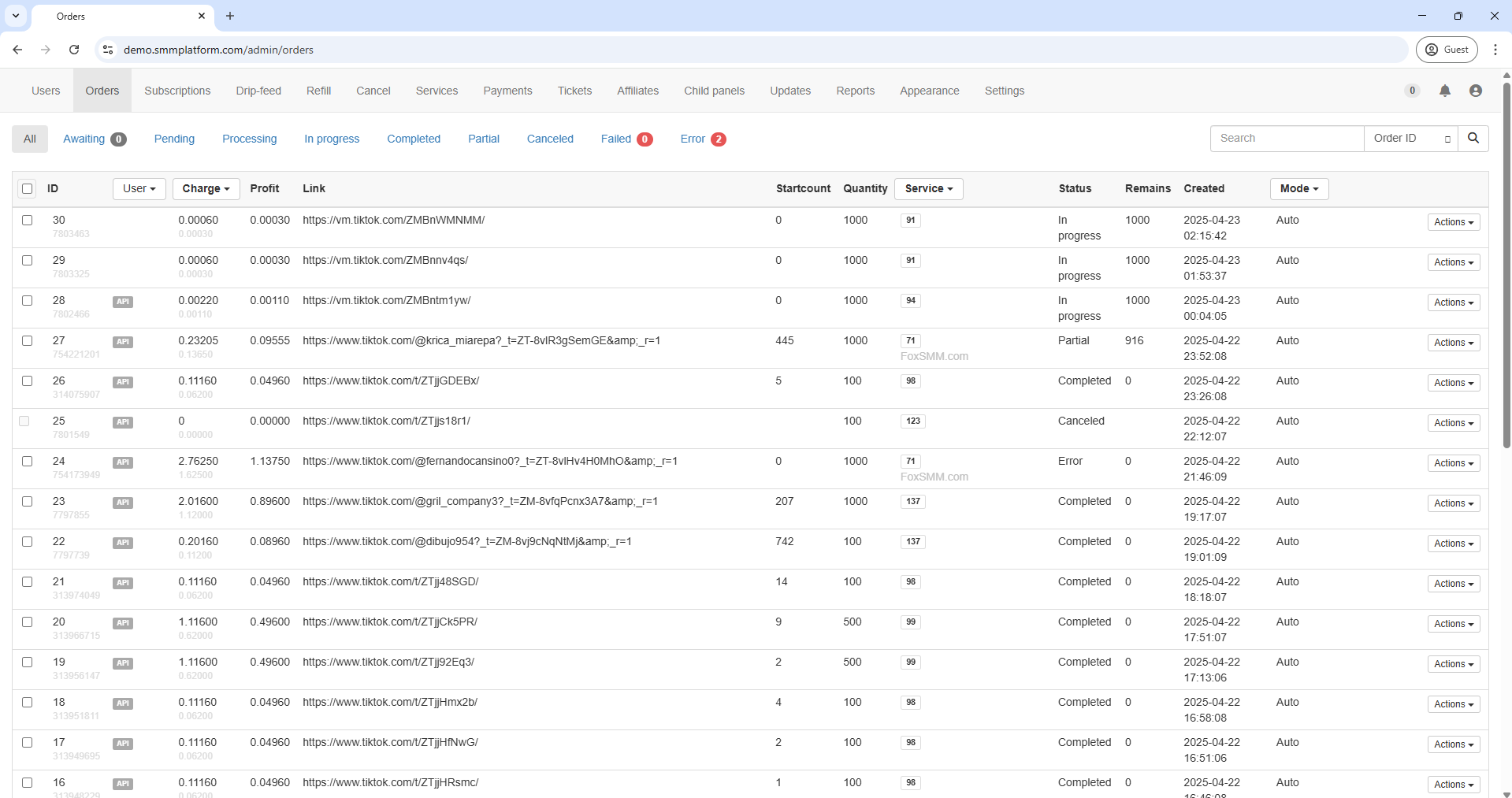Click the search magnifier button

(x=1473, y=139)
